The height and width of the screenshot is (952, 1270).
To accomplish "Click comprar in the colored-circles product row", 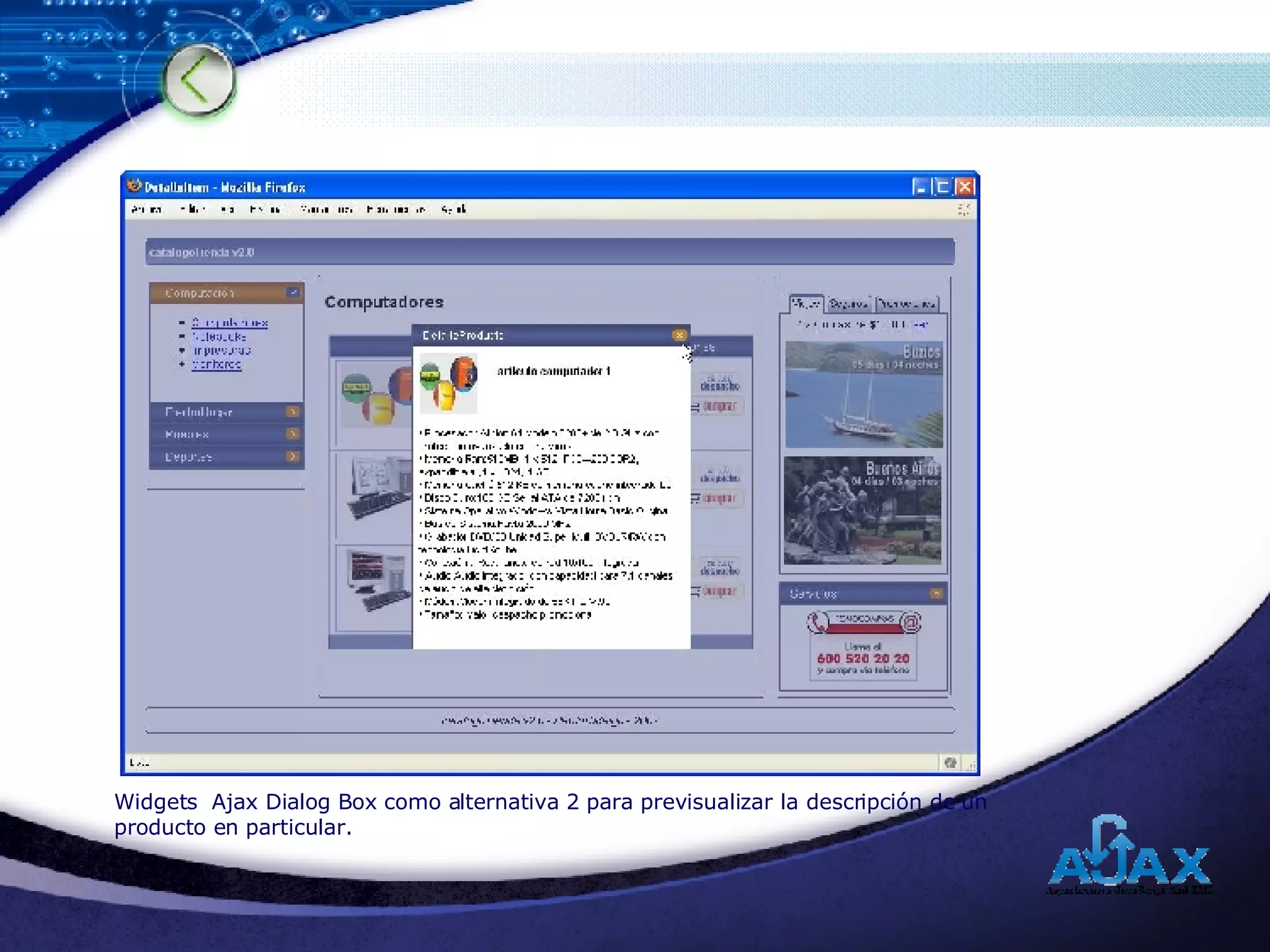I will [718, 407].
